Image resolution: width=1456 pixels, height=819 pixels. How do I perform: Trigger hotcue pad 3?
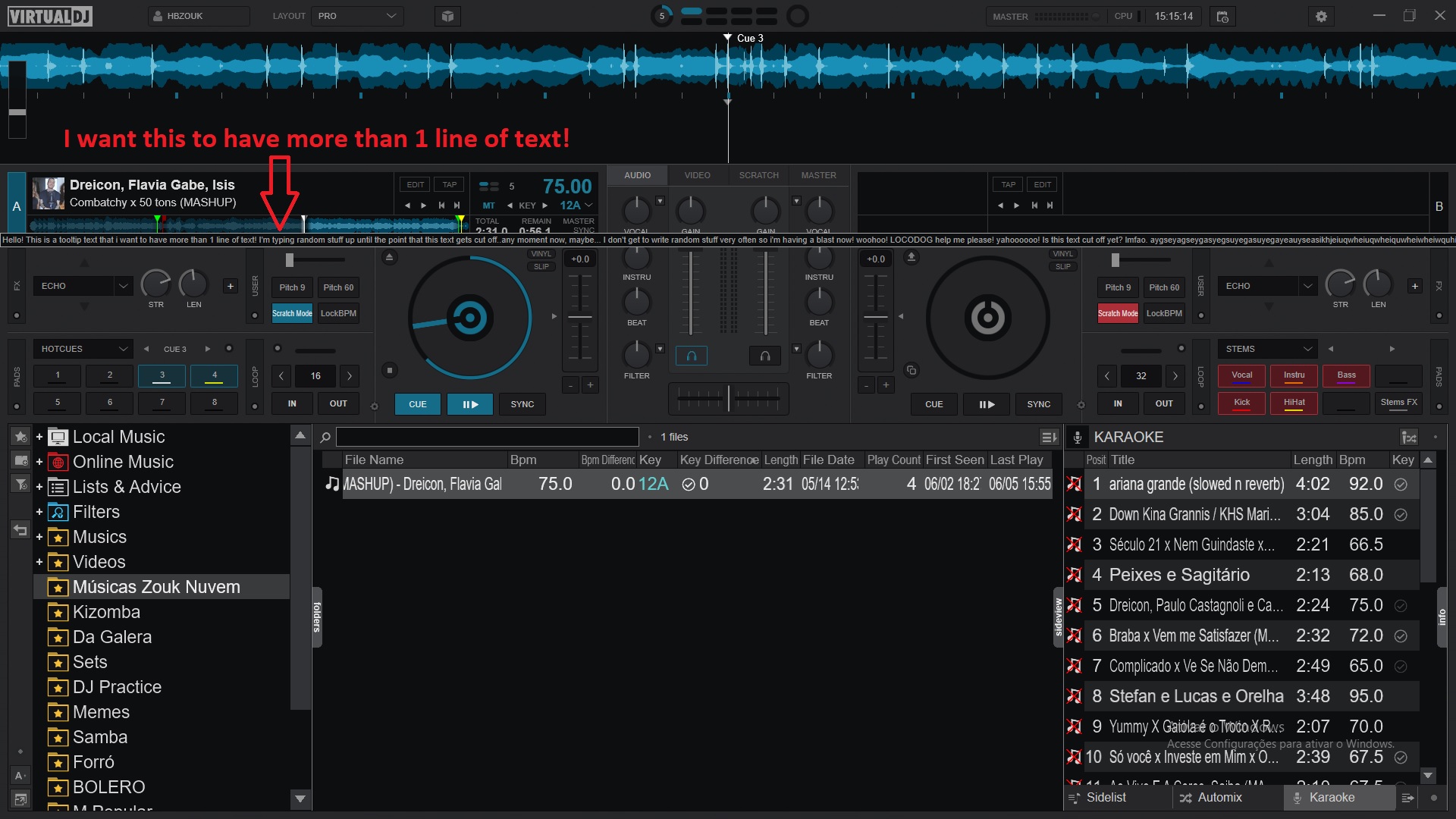(162, 375)
